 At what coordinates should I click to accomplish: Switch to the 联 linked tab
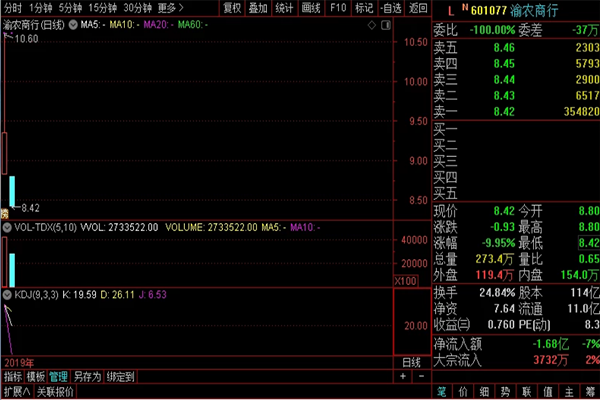click(527, 392)
